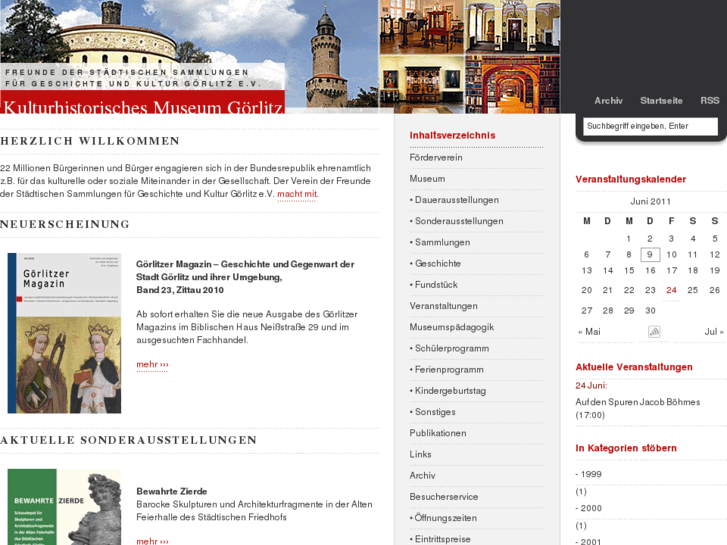Click calendar date 30

(650, 311)
